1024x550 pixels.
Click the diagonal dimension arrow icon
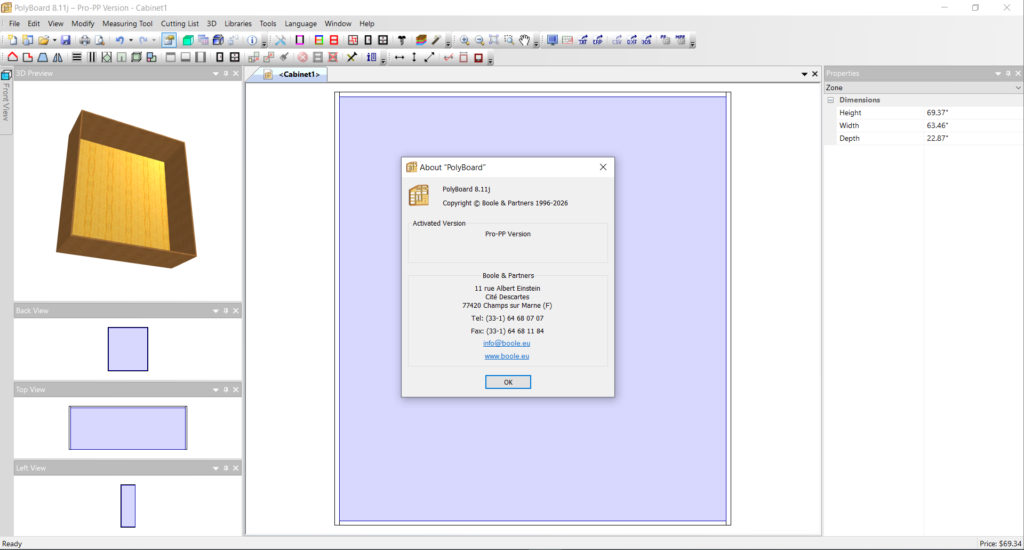tap(429, 57)
